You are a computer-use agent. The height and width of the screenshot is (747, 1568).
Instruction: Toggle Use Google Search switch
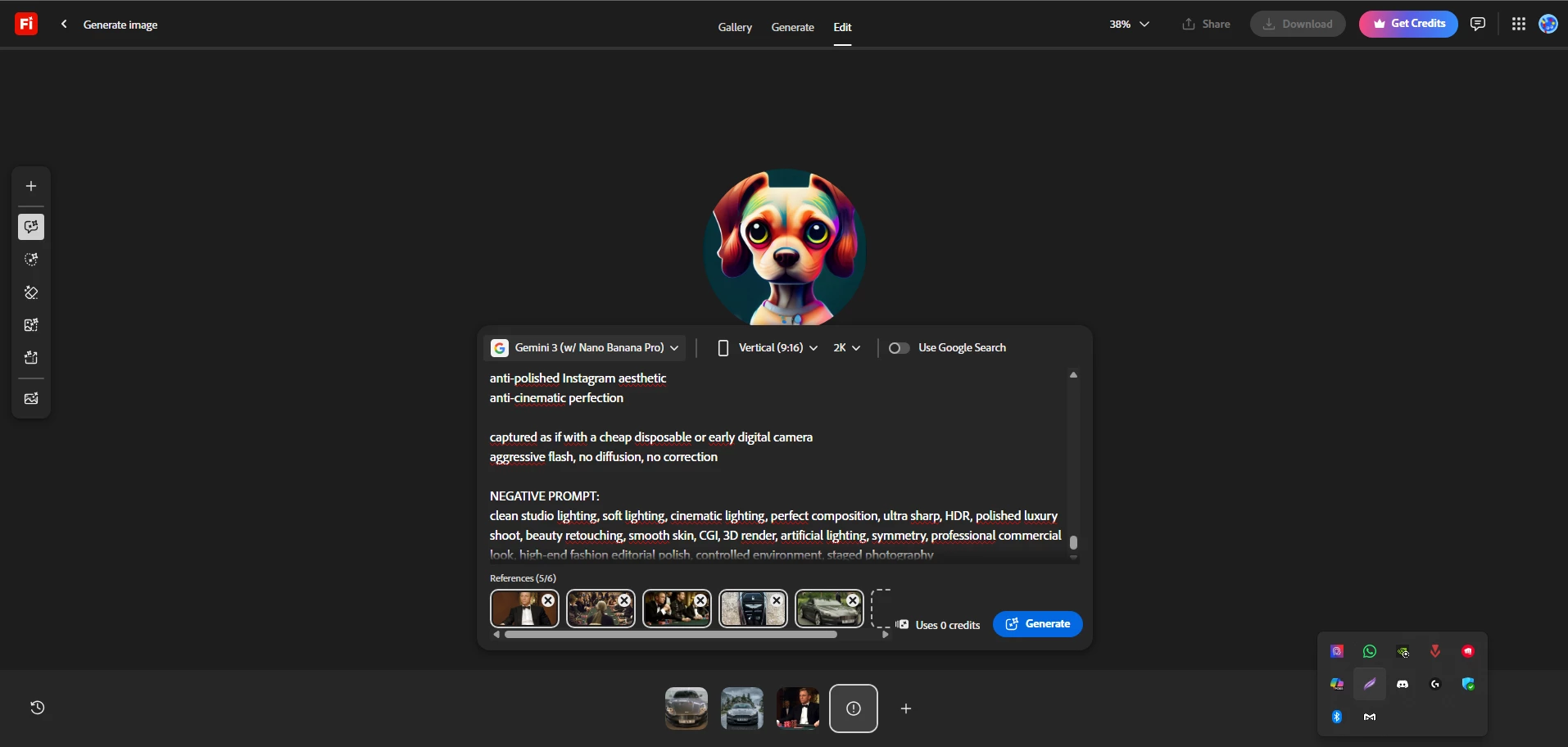click(x=899, y=348)
